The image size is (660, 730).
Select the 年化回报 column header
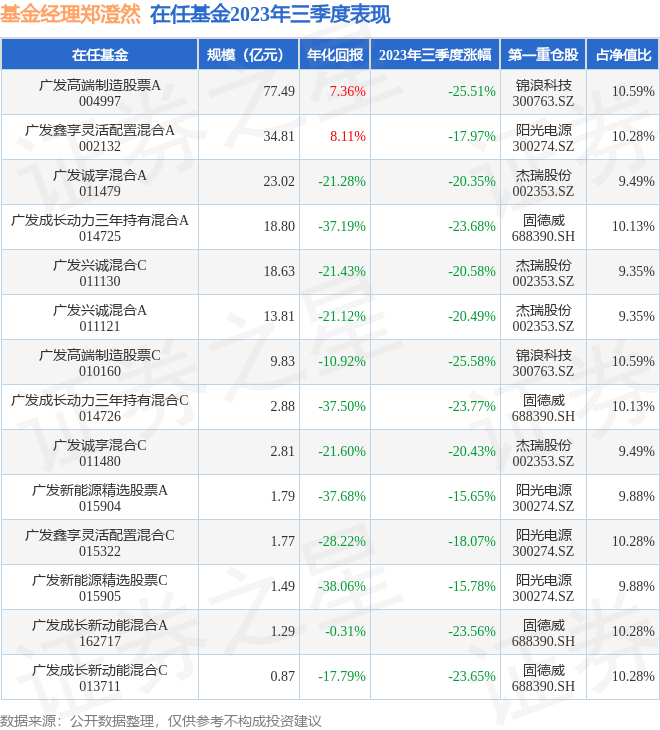coord(334,55)
